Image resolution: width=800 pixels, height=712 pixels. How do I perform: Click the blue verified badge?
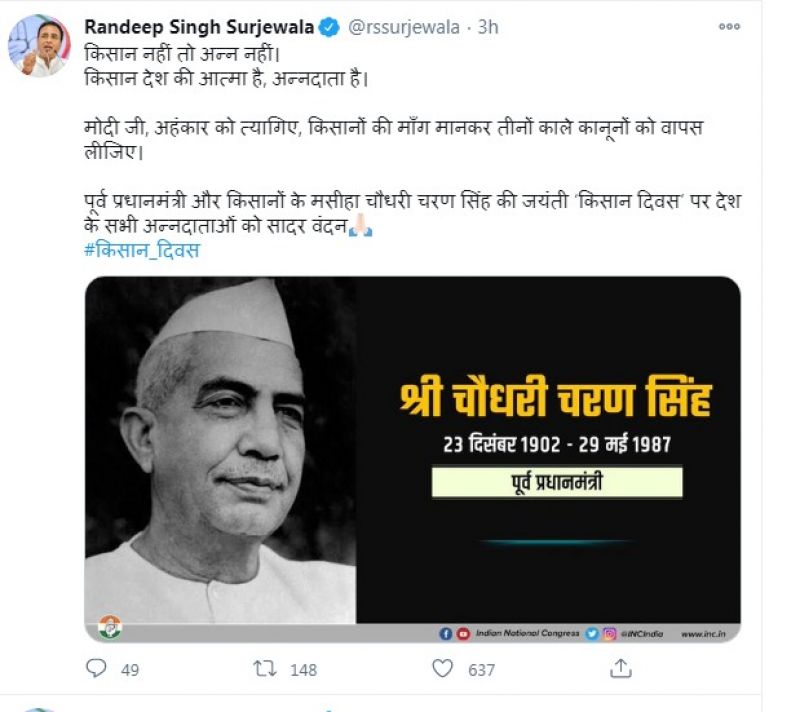[x=329, y=27]
